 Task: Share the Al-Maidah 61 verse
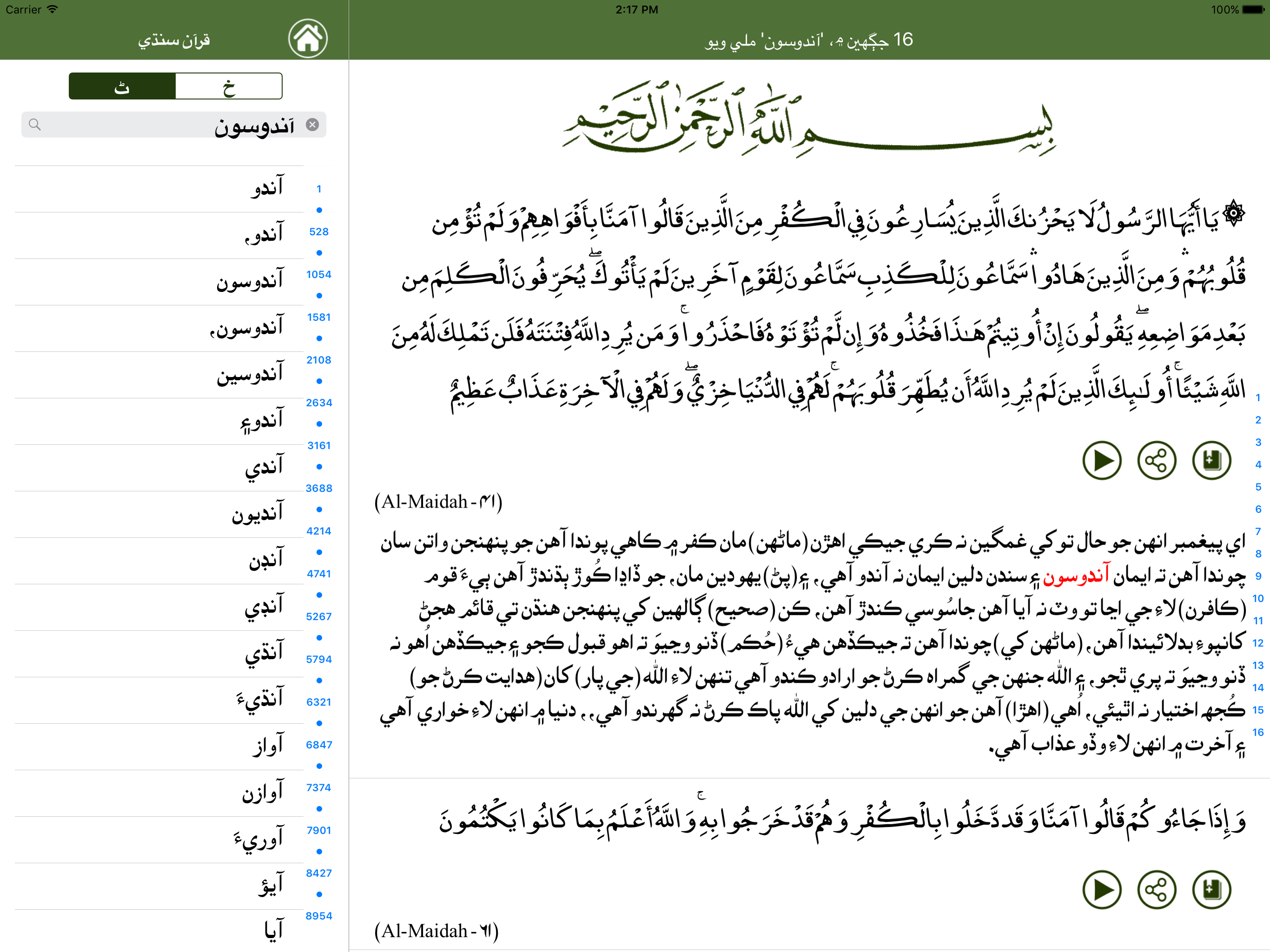point(1157,889)
